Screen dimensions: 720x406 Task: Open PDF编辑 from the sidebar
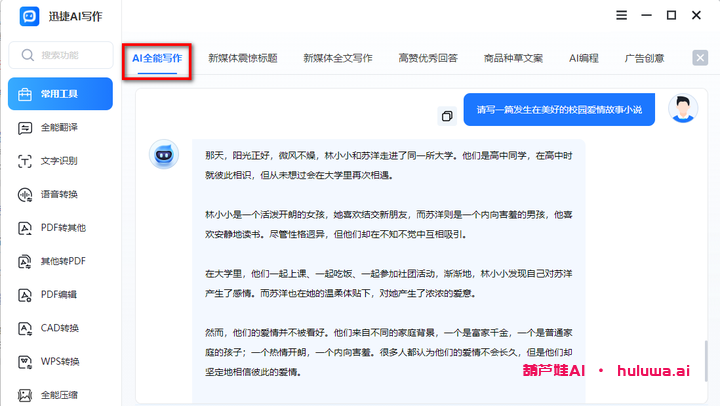coord(60,295)
